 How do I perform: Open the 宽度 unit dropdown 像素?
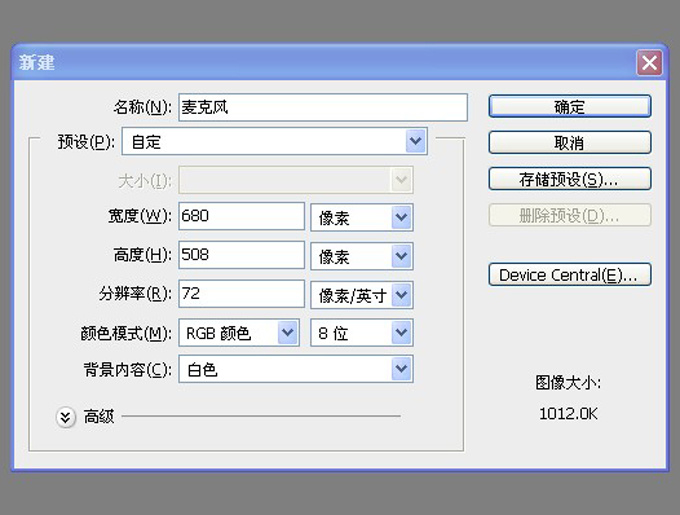(362, 217)
